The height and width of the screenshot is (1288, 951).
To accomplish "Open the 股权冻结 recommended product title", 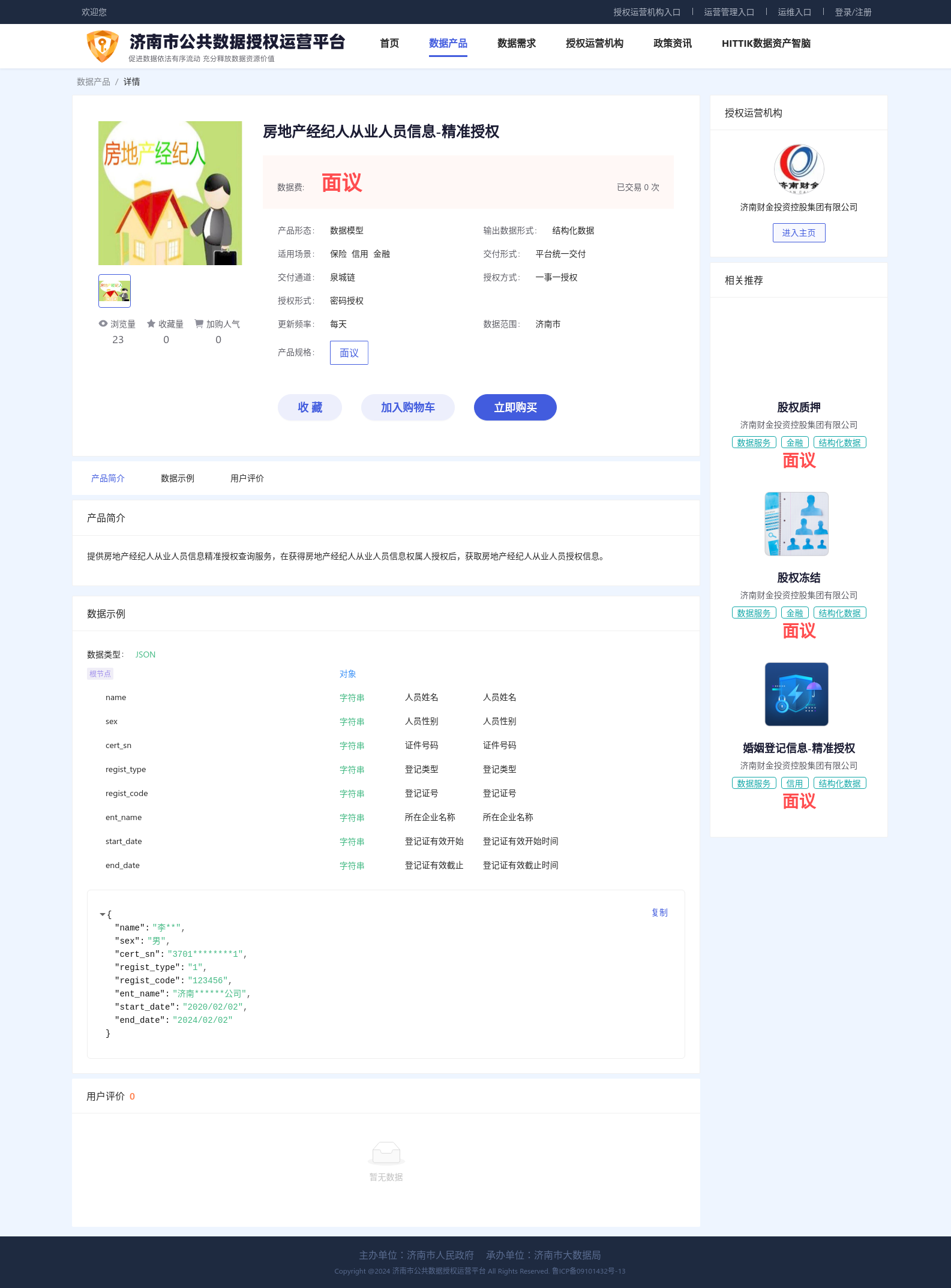I will (799, 578).
